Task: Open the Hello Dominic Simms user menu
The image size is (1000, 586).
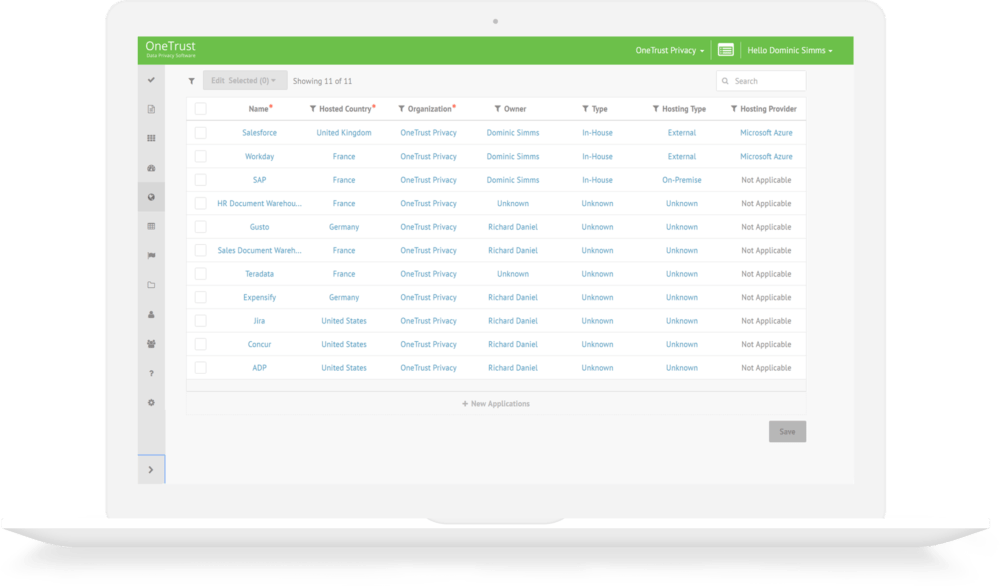Action: click(x=790, y=50)
